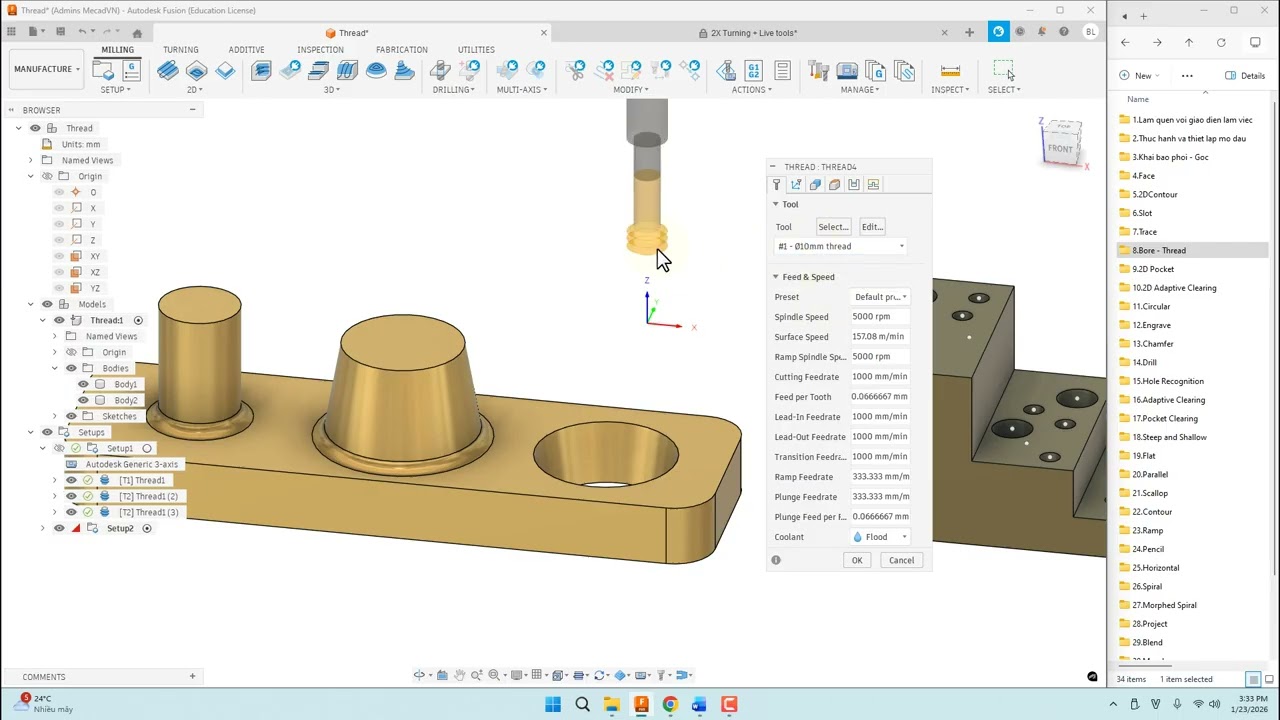Image resolution: width=1280 pixels, height=720 pixels.
Task: Switch to the FABRICATION ribbon tab
Action: tap(402, 49)
